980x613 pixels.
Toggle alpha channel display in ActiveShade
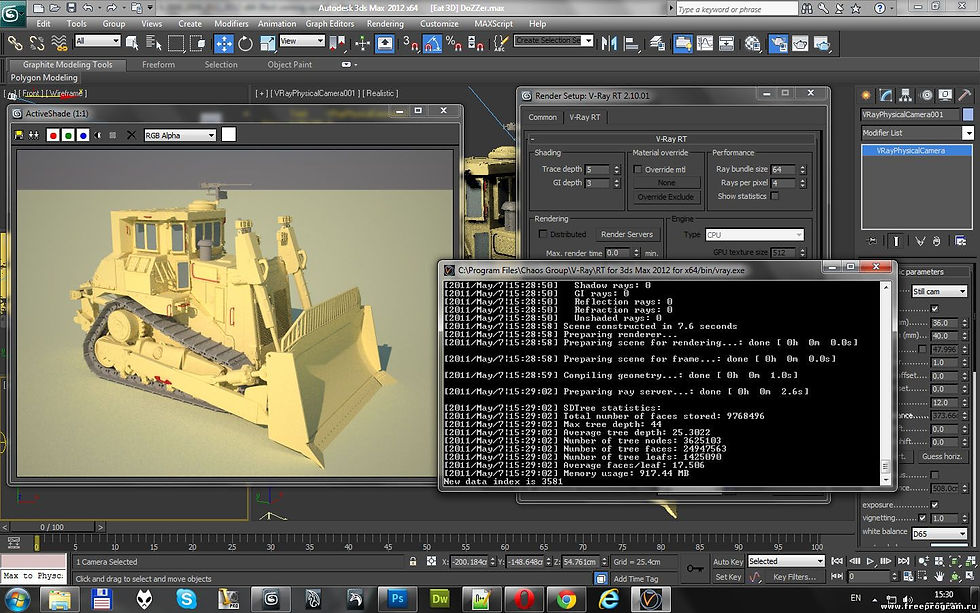click(x=98, y=135)
